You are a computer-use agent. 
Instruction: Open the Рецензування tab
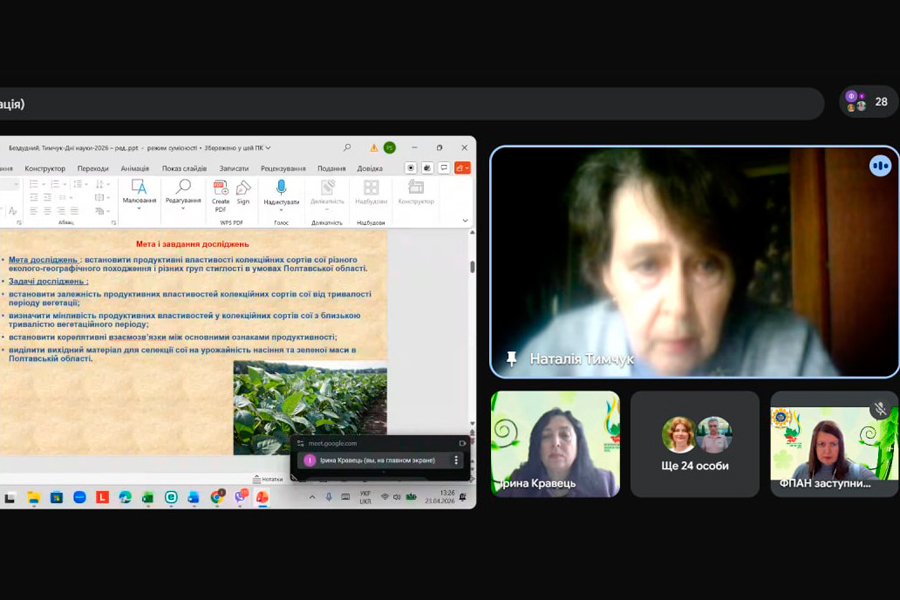283,168
